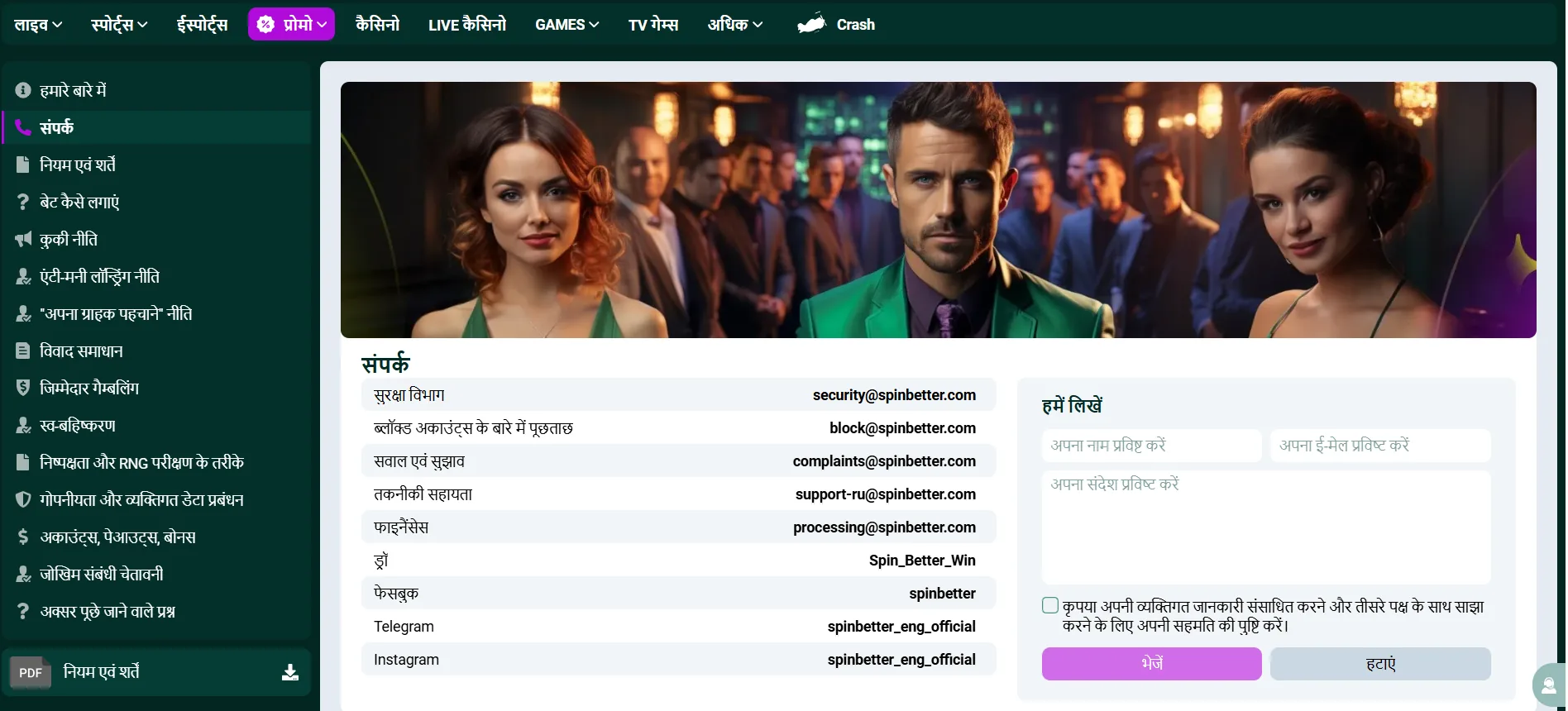This screenshot has height=711, width=1568.
Task: Click the document icon beside विवाद समाधान
Action: coord(23,351)
